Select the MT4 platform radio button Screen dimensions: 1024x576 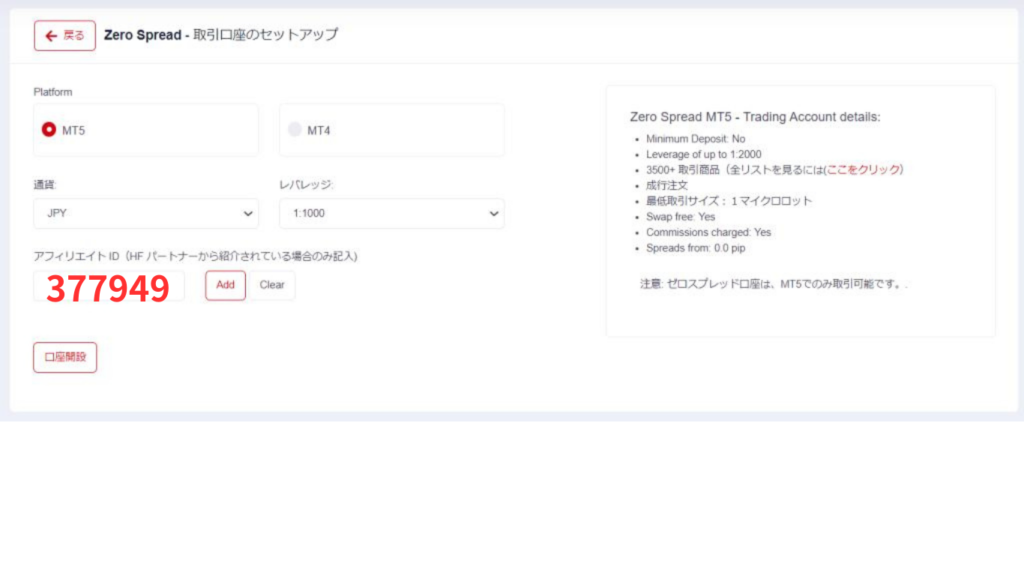coord(295,129)
